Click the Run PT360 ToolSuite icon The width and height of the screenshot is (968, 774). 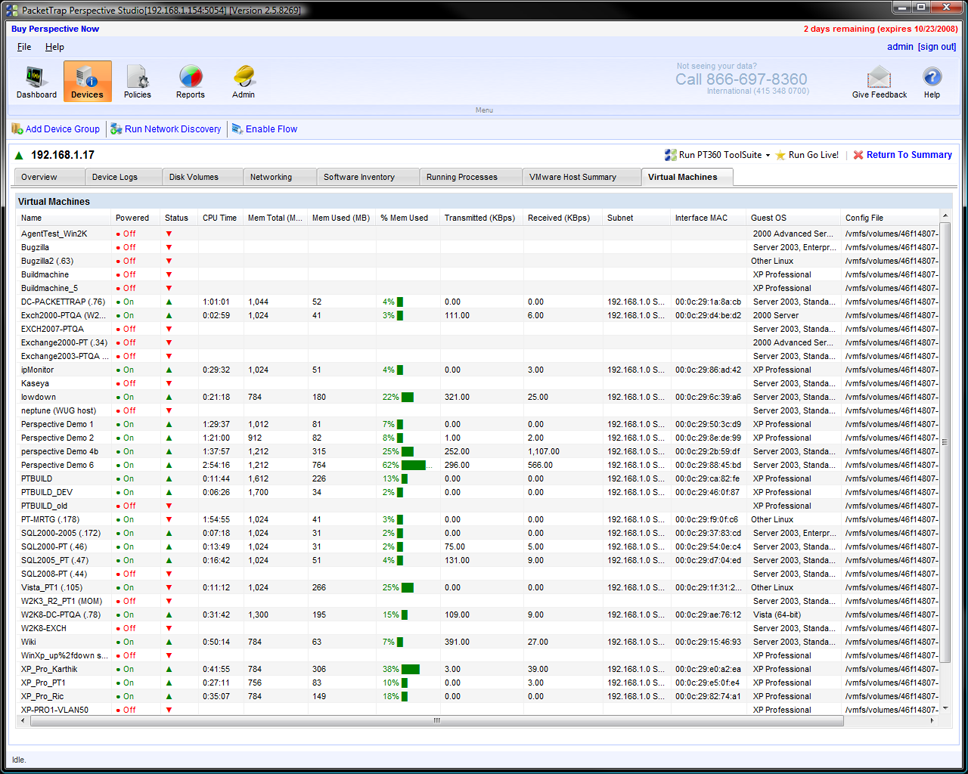pyautogui.click(x=670, y=155)
